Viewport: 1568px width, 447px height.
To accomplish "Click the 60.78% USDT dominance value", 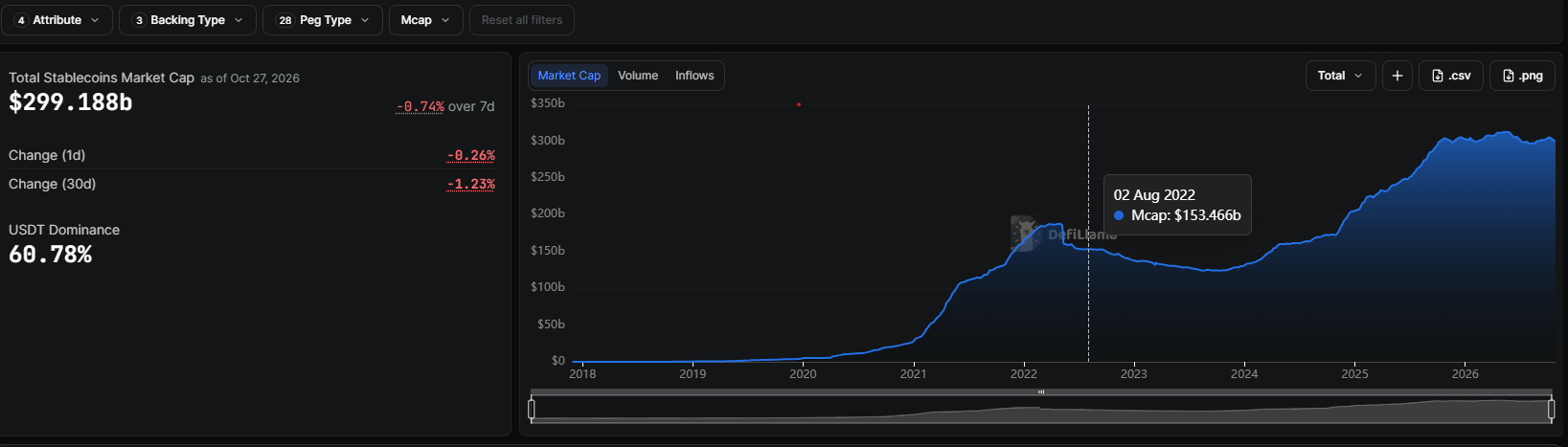I will [51, 255].
